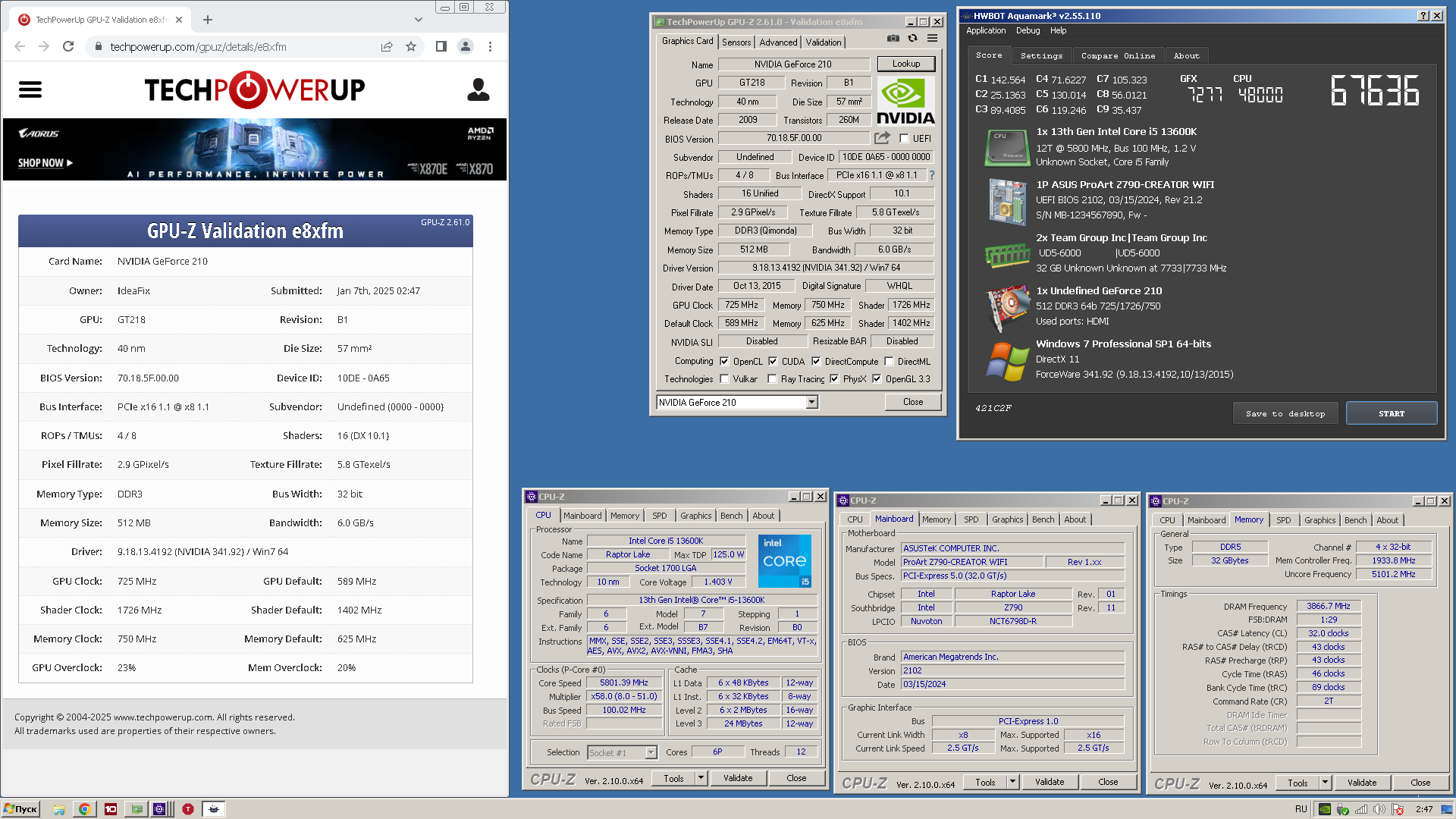Image resolution: width=1456 pixels, height=819 pixels.
Task: Open the user account icon on TechPowerUp page
Action: tap(479, 89)
